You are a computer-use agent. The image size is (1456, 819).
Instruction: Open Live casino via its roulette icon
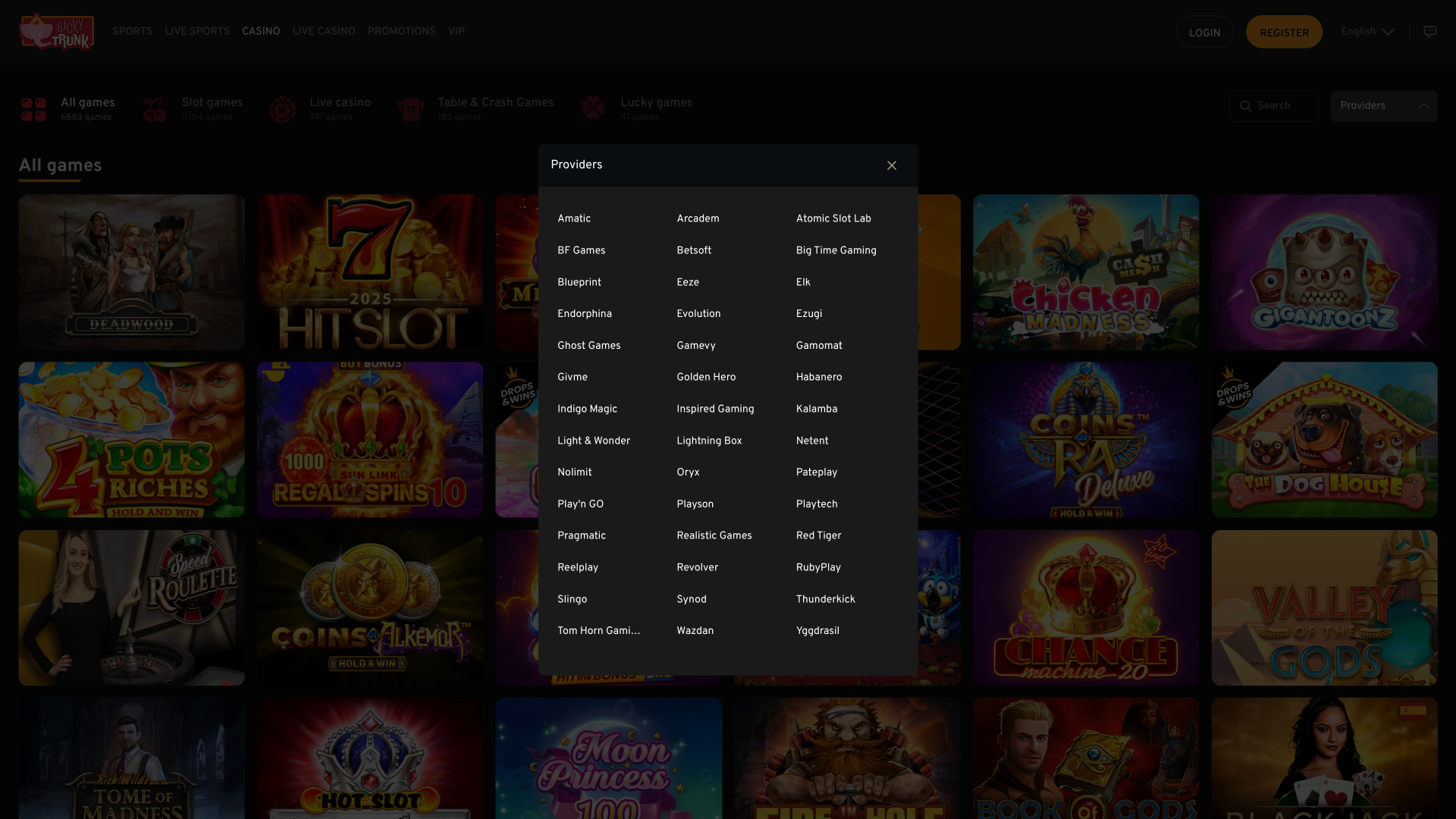coord(282,108)
